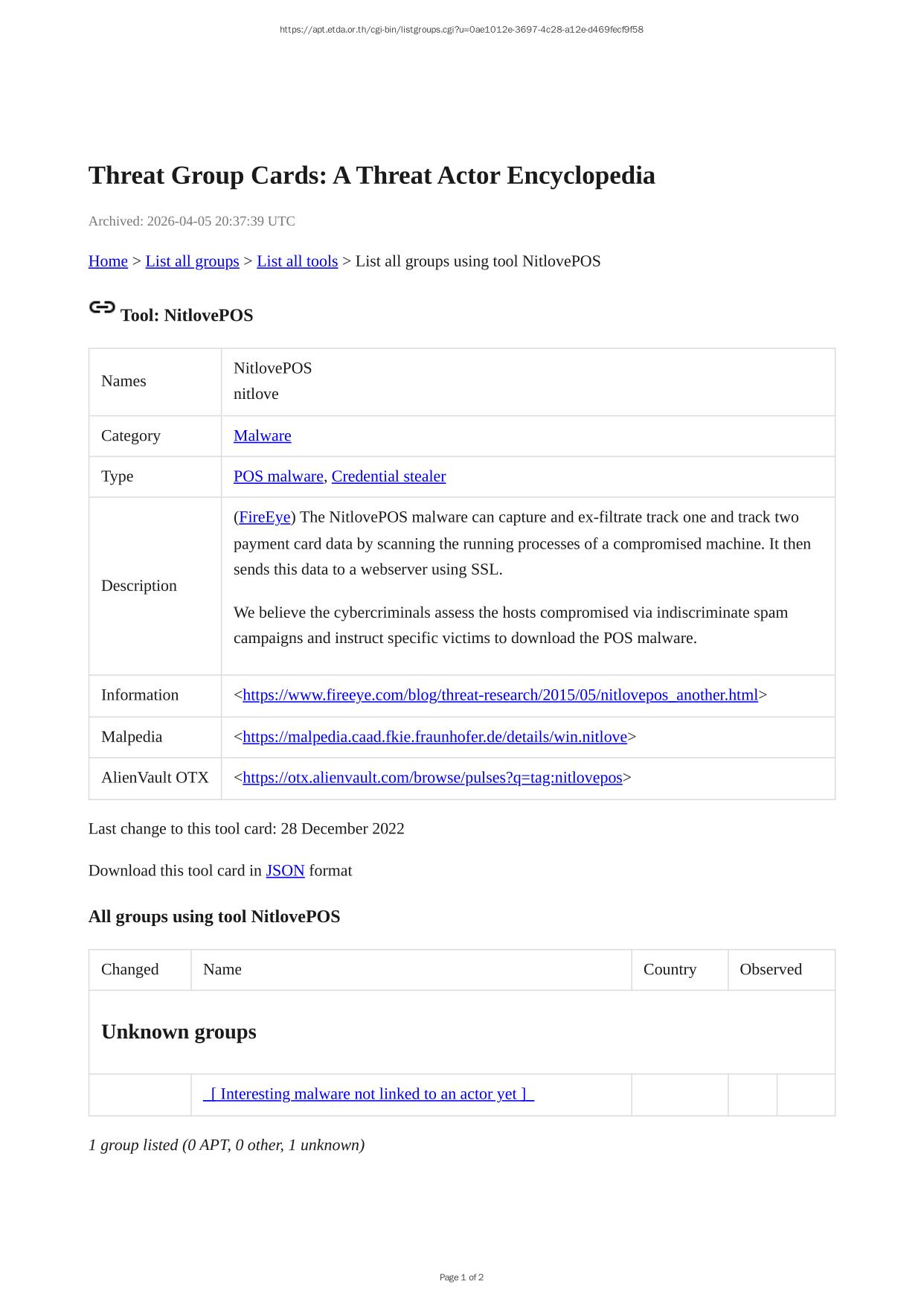Download the tool card via JSON link

285,871
